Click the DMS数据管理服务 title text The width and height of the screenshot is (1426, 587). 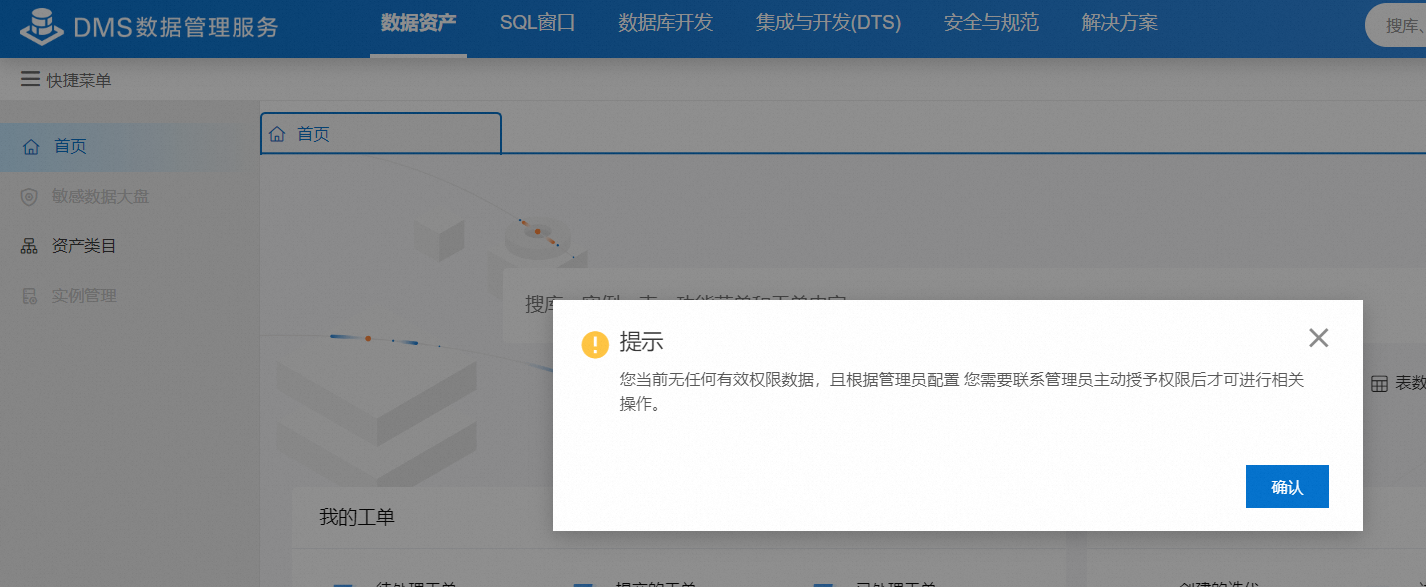[176, 27]
